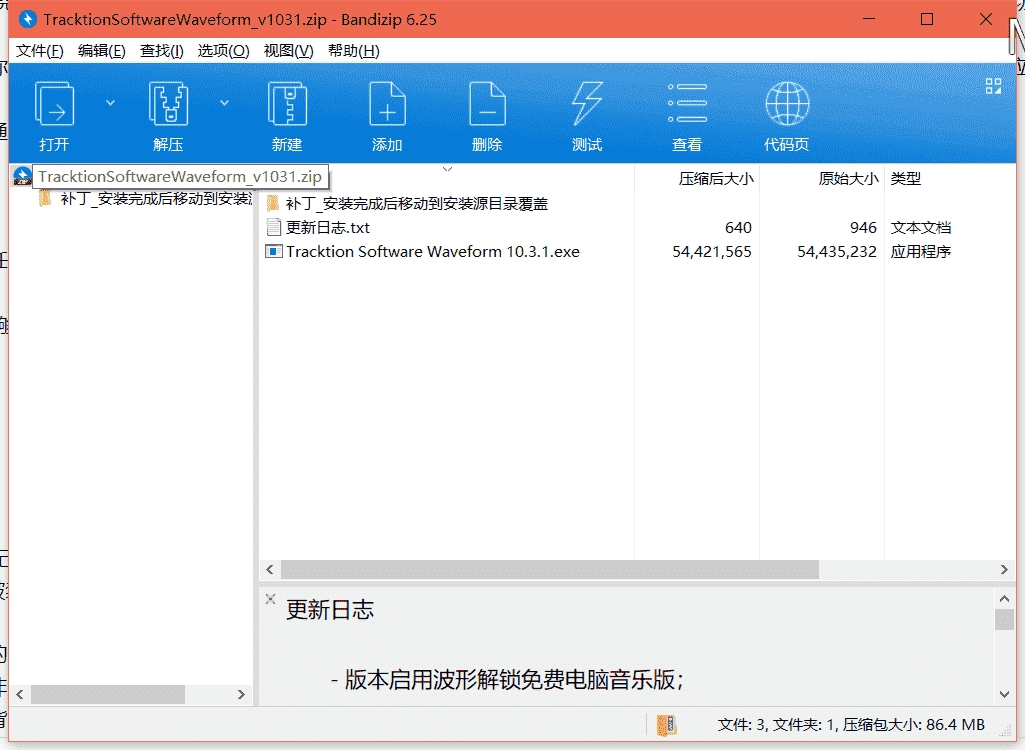Screen dimensions: 1025x750
Task: Expand the Extract (解压) dropdown arrow
Action: pos(224,103)
